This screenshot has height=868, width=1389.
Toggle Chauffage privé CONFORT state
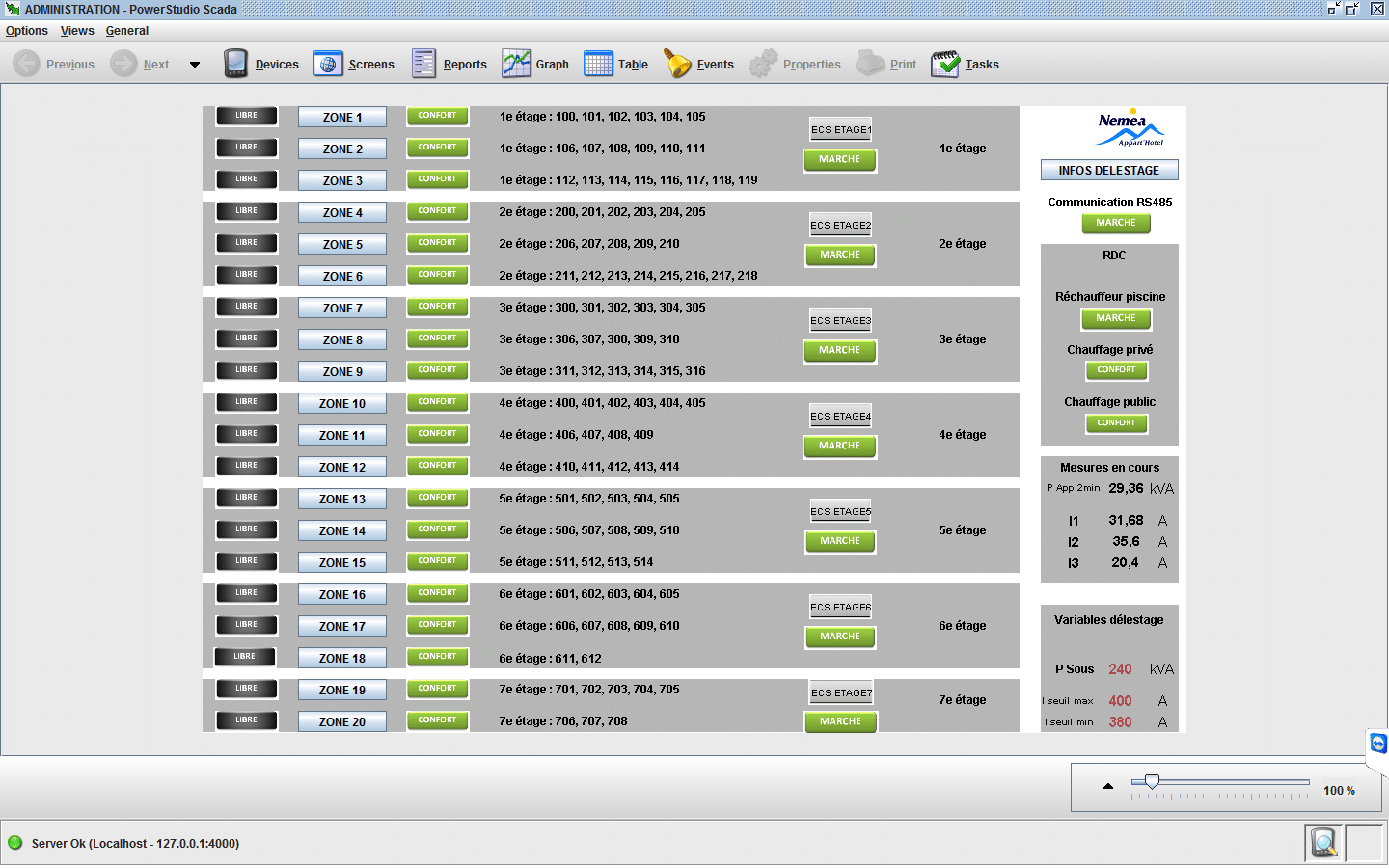coord(1116,370)
